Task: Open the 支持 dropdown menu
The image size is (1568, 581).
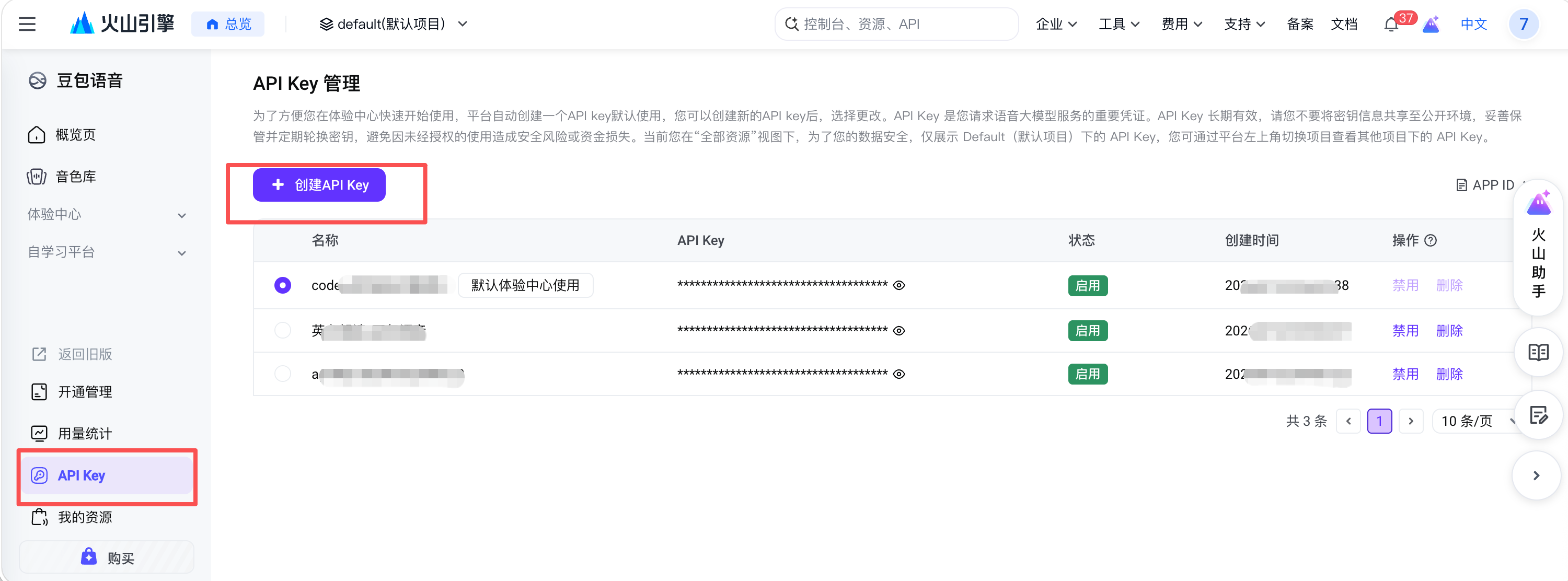Action: [1244, 24]
